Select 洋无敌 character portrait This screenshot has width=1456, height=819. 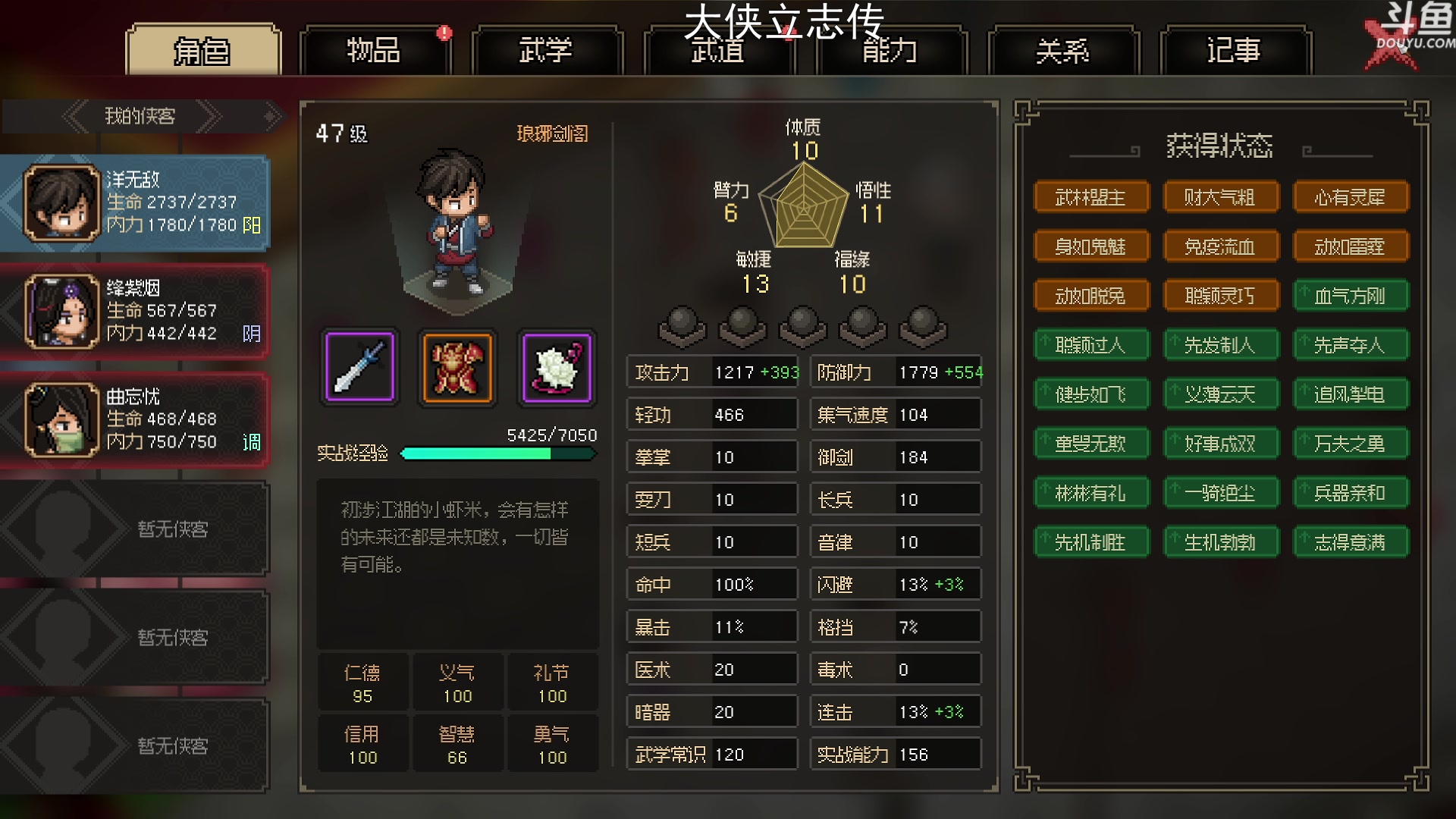click(x=61, y=203)
